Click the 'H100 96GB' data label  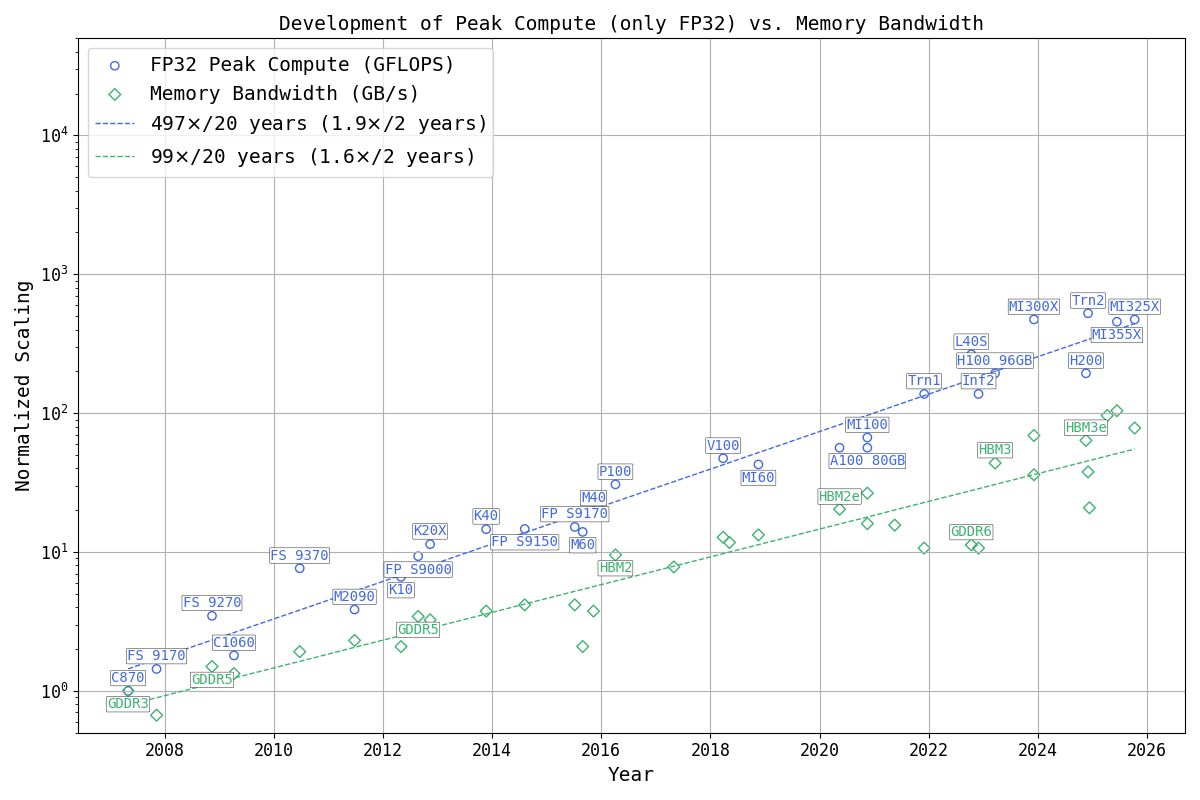tap(994, 360)
